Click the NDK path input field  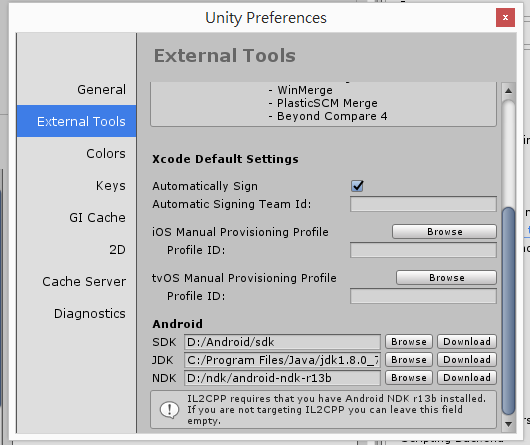pyautogui.click(x=282, y=378)
